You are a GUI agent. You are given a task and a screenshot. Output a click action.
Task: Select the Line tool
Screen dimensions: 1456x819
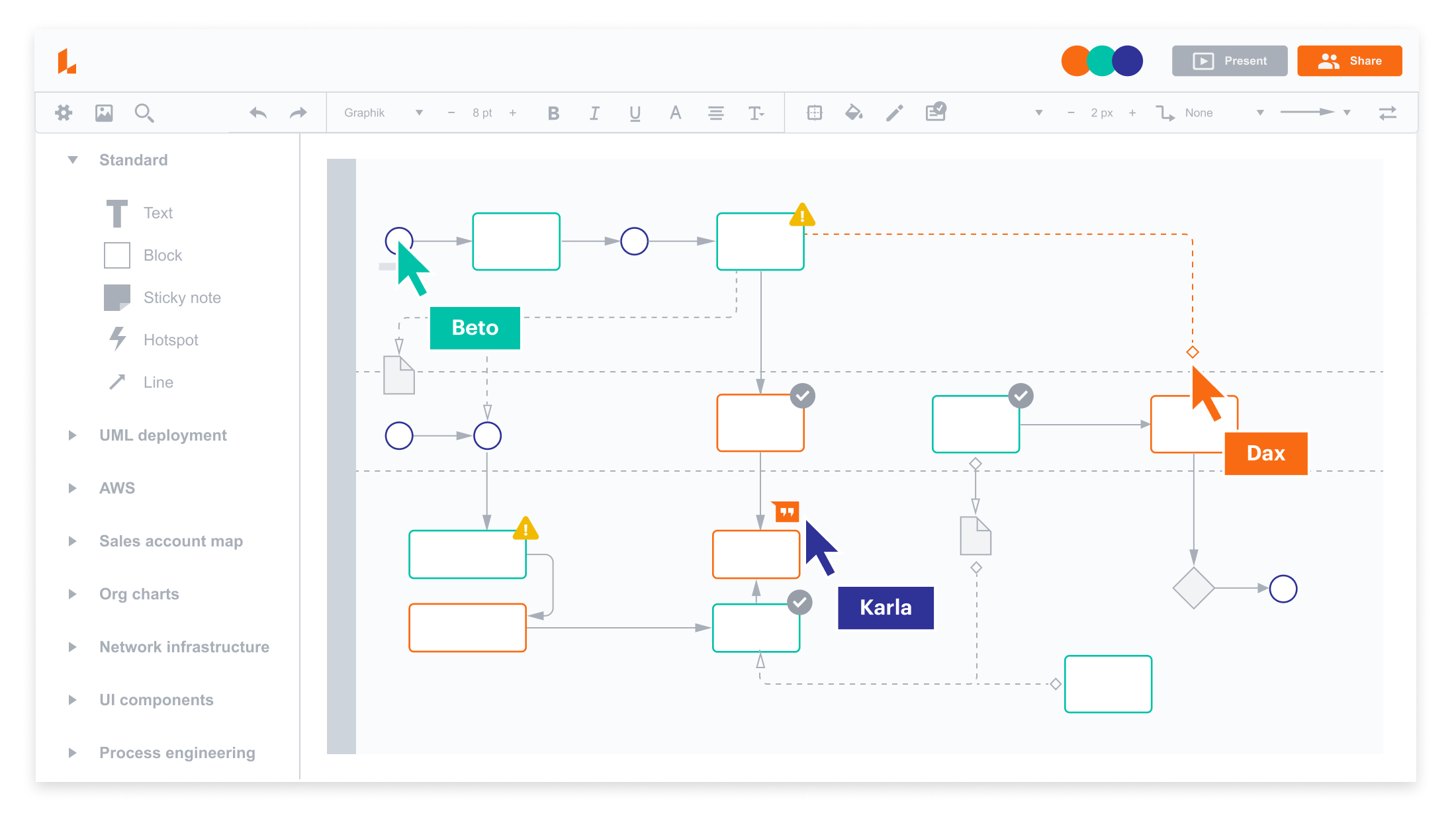tap(157, 382)
